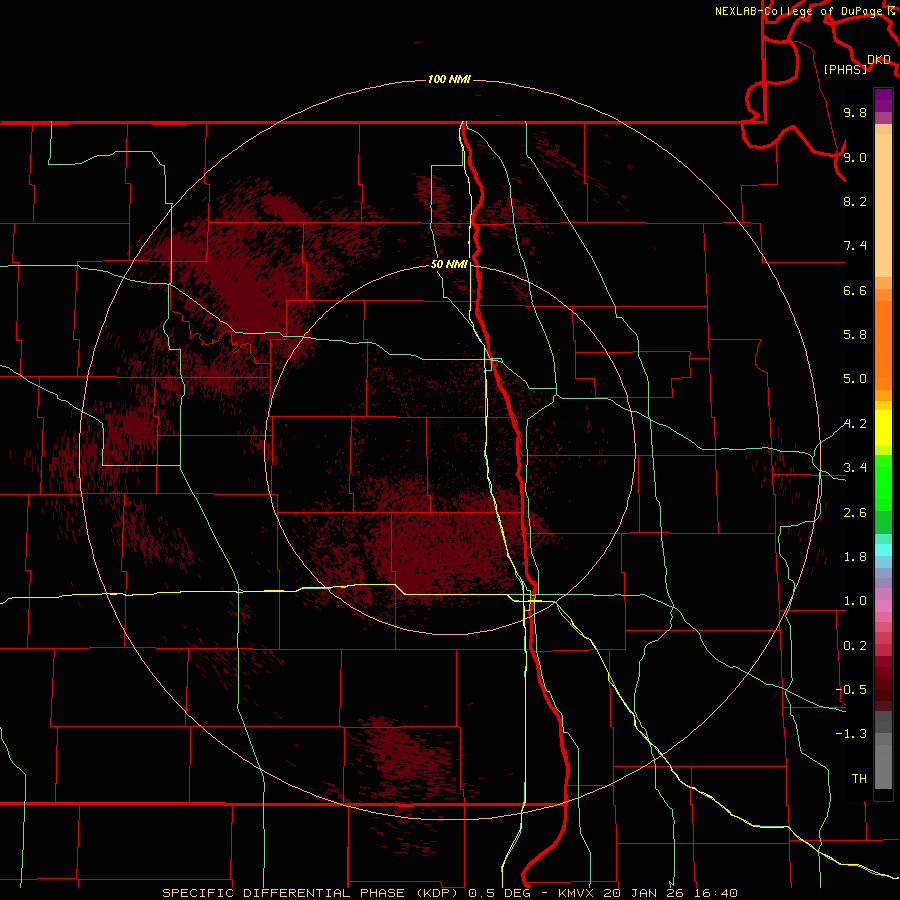The height and width of the screenshot is (900, 900).
Task: Select the -0.5 scale value
Action: pos(851,690)
